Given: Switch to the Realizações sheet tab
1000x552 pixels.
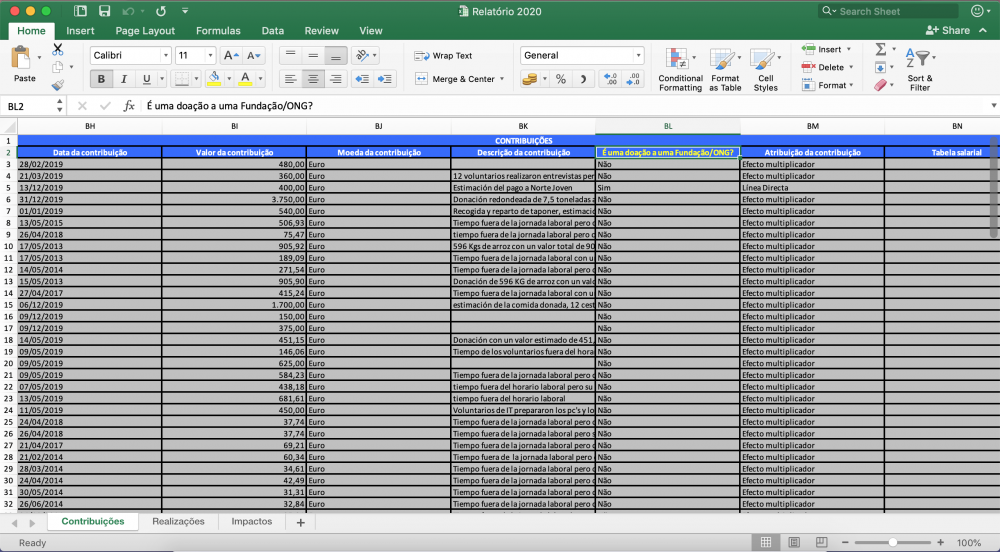Looking at the screenshot, I should [x=178, y=522].
